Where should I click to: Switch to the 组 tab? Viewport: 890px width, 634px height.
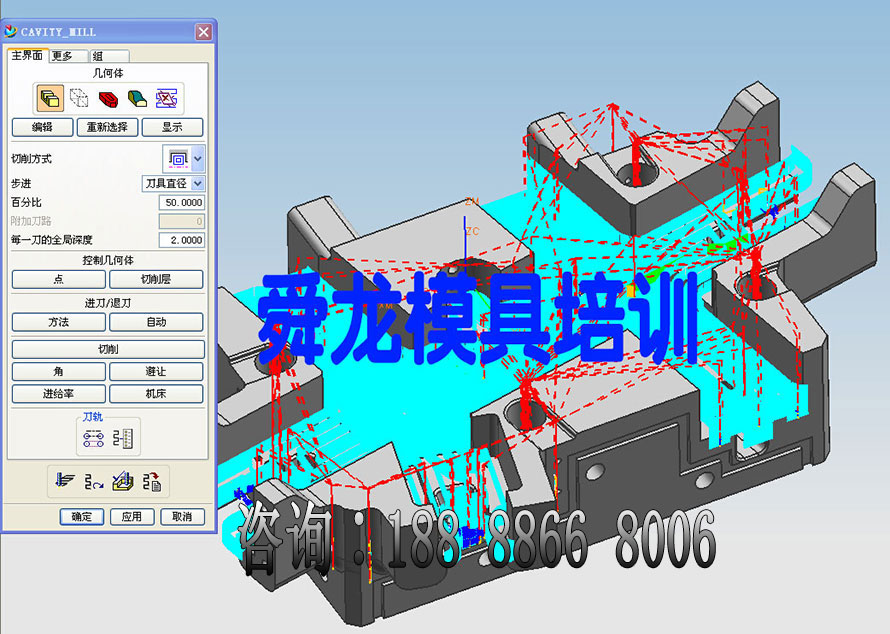98,56
